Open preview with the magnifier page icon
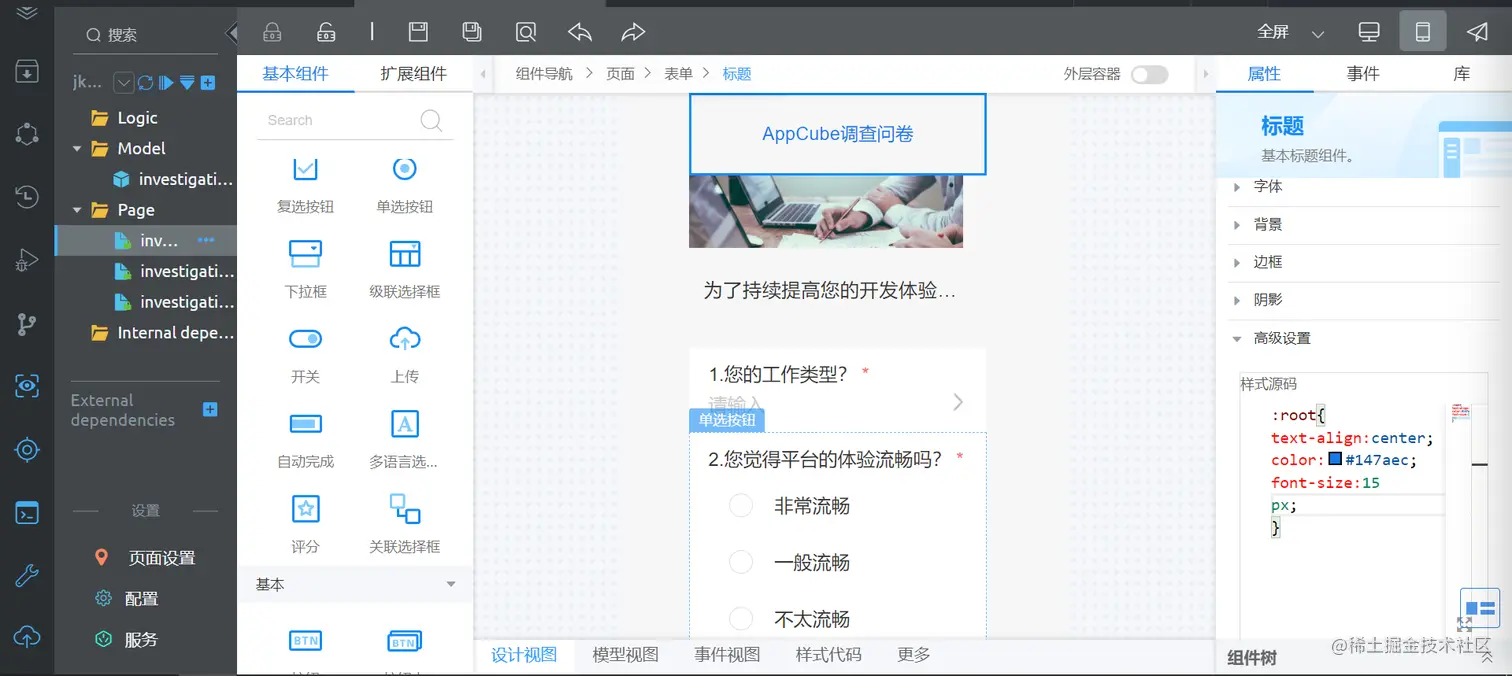1512x676 pixels. click(x=526, y=32)
